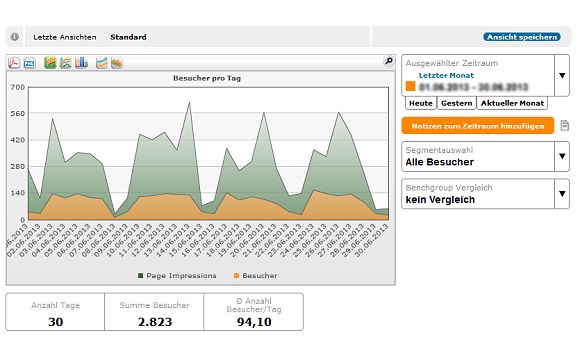This screenshot has width=580, height=360.
Task: Switch to the line chart view
Action: [x=66, y=63]
